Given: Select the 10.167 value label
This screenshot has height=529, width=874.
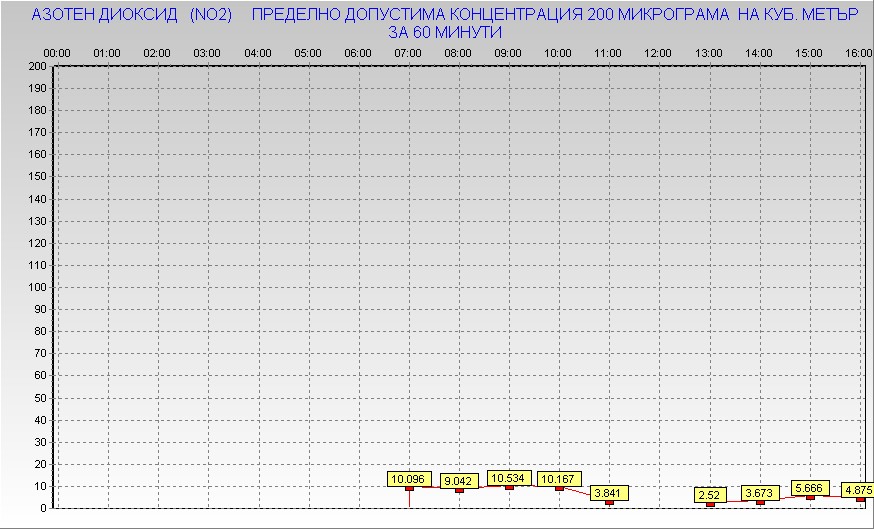Looking at the screenshot, I should (559, 479).
